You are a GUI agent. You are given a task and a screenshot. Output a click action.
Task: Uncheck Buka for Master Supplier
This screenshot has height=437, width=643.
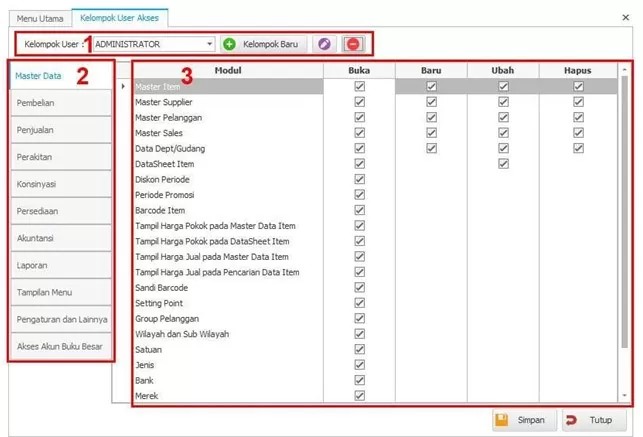(359, 102)
